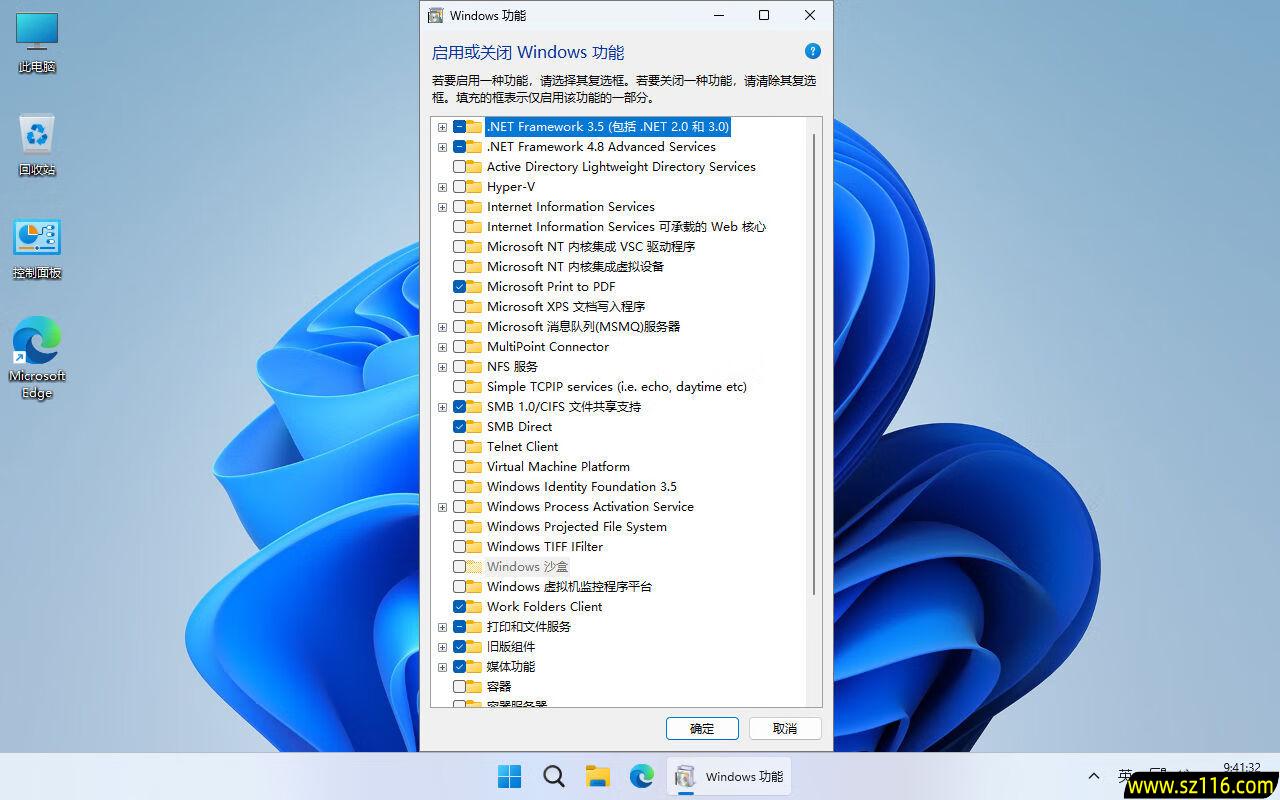Open Search from the taskbar
The width and height of the screenshot is (1280, 800).
click(x=553, y=776)
